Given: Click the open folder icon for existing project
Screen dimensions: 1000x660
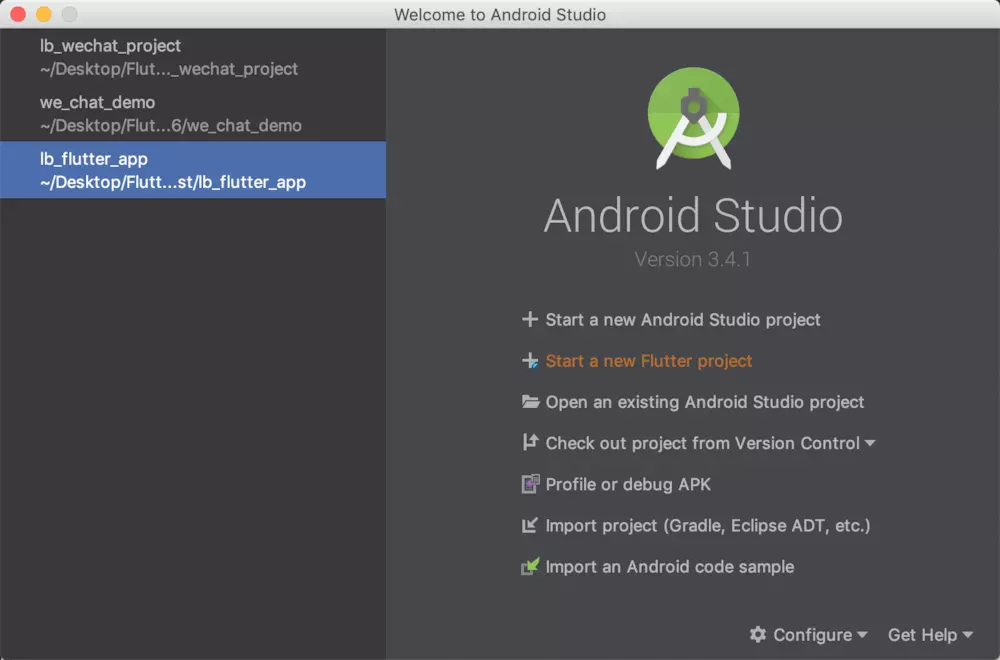Looking at the screenshot, I should 530,402.
